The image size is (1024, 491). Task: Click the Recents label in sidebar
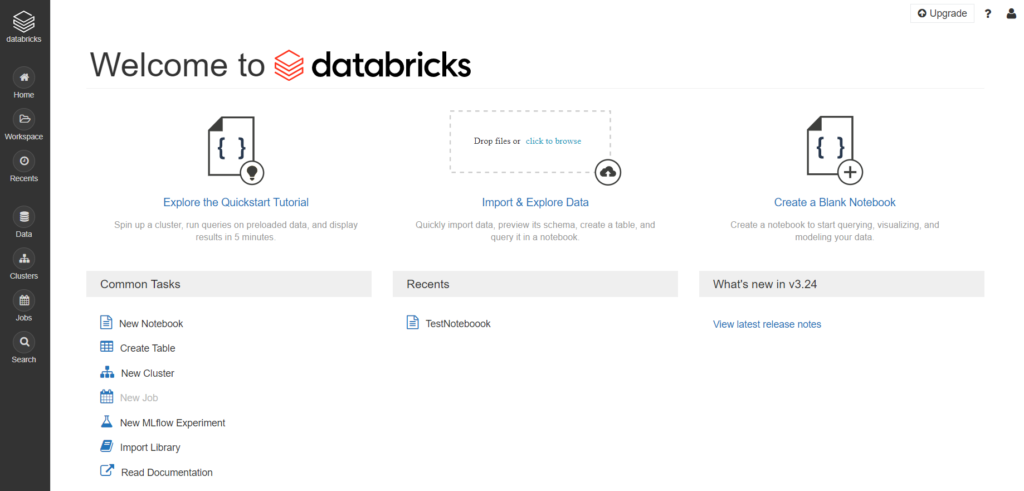click(24, 179)
